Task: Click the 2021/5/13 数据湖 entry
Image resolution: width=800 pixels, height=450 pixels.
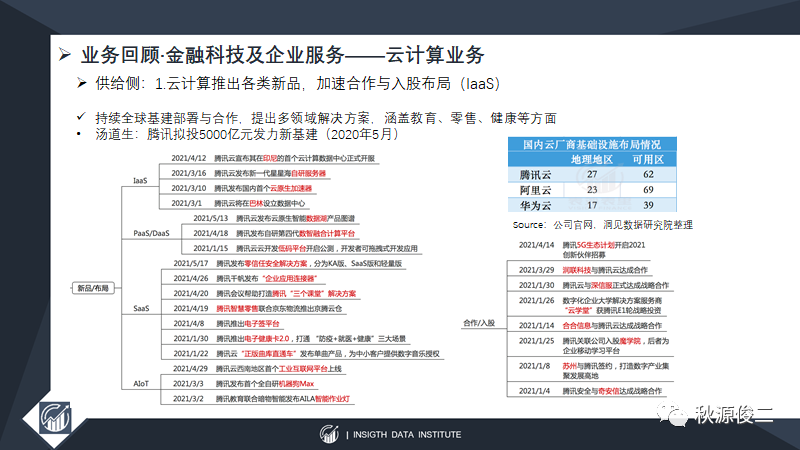Action: (x=273, y=218)
